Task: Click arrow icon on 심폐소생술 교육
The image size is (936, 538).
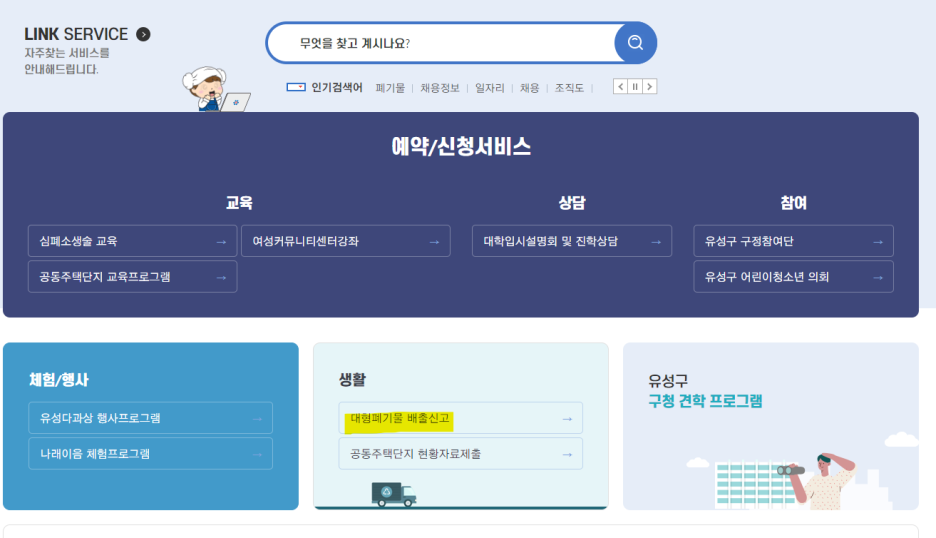Action: tap(221, 242)
